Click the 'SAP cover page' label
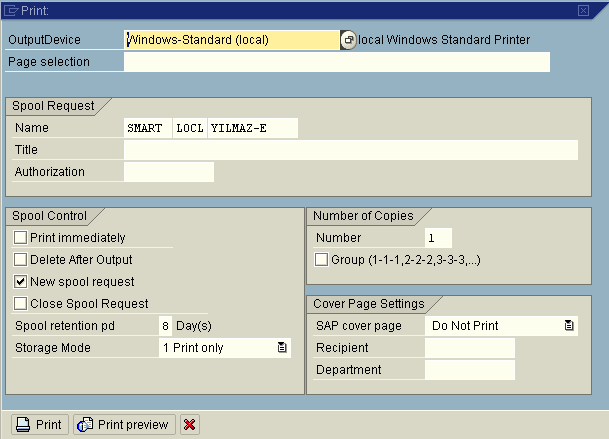 (359, 326)
